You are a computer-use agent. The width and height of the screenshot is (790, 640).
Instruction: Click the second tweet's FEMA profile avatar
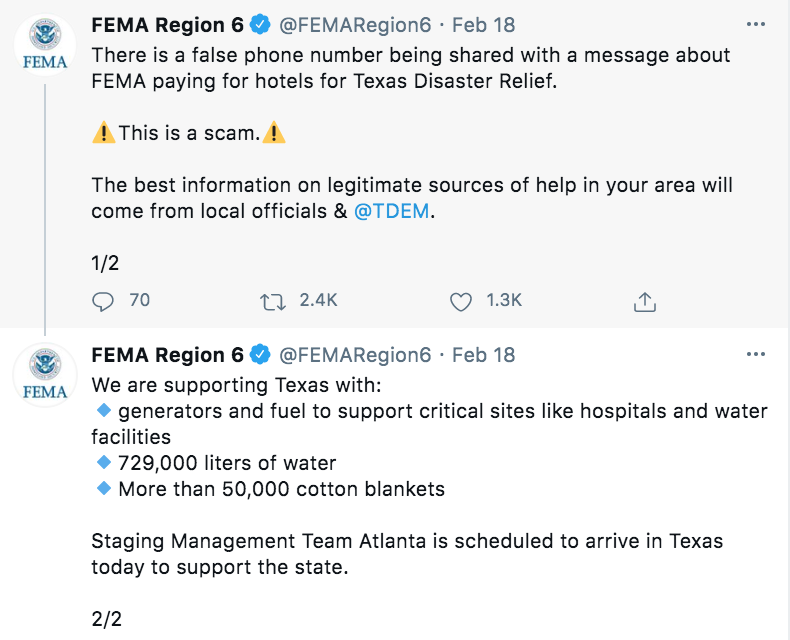(x=45, y=375)
